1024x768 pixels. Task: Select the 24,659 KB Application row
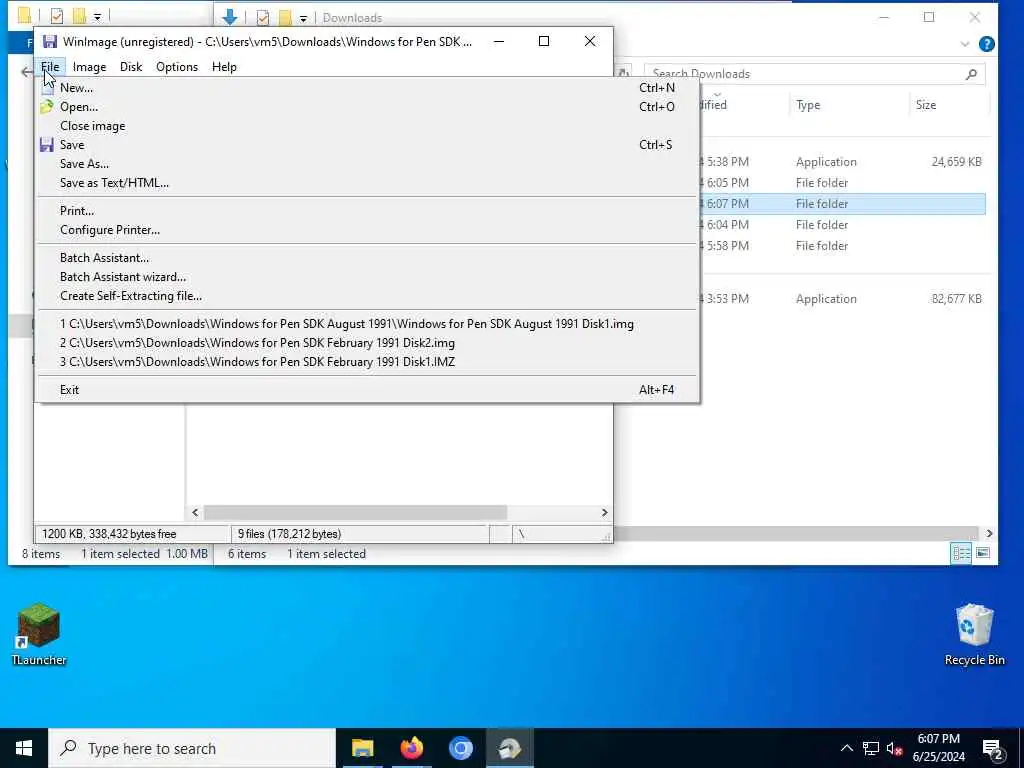(841, 161)
